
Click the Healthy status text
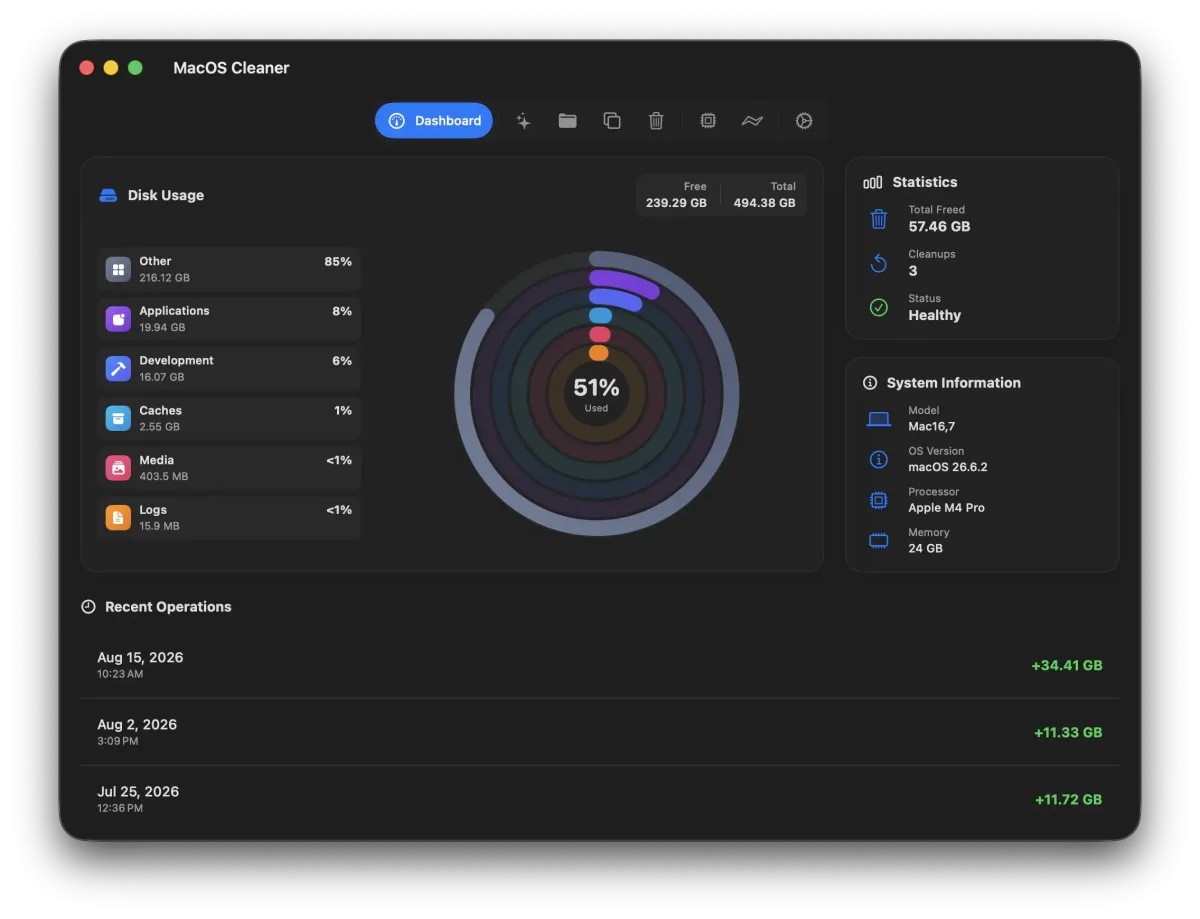point(934,315)
